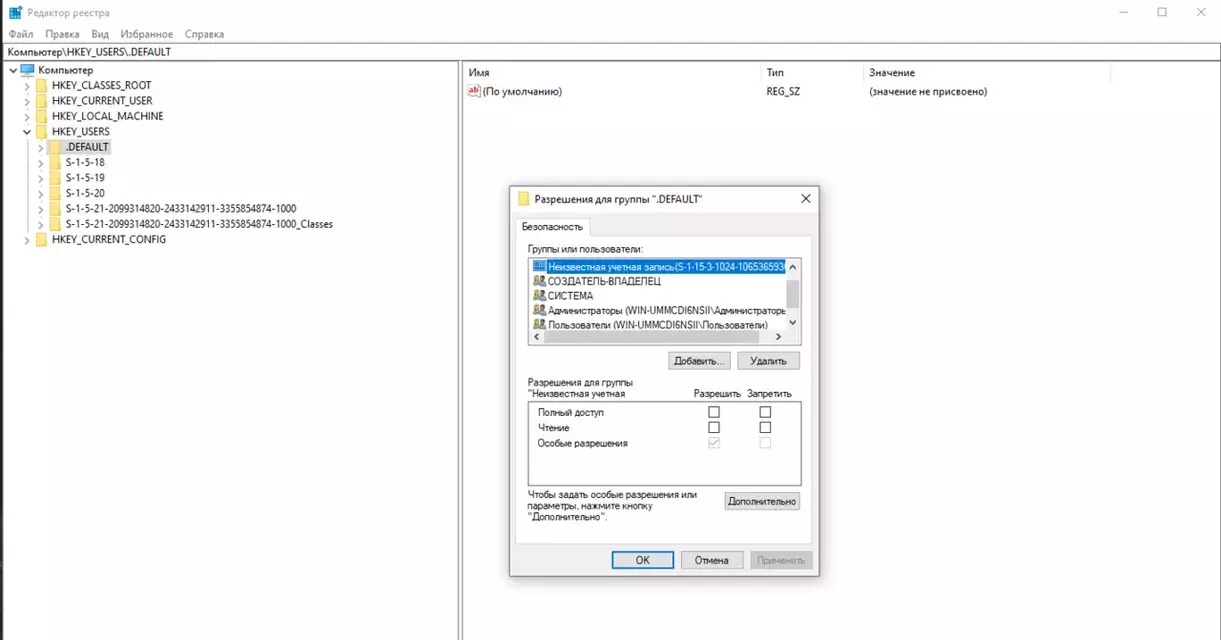The width and height of the screenshot is (1221, 640).
Task: Click the Запретить checkbox for Особые разрешения
Action: (765, 443)
